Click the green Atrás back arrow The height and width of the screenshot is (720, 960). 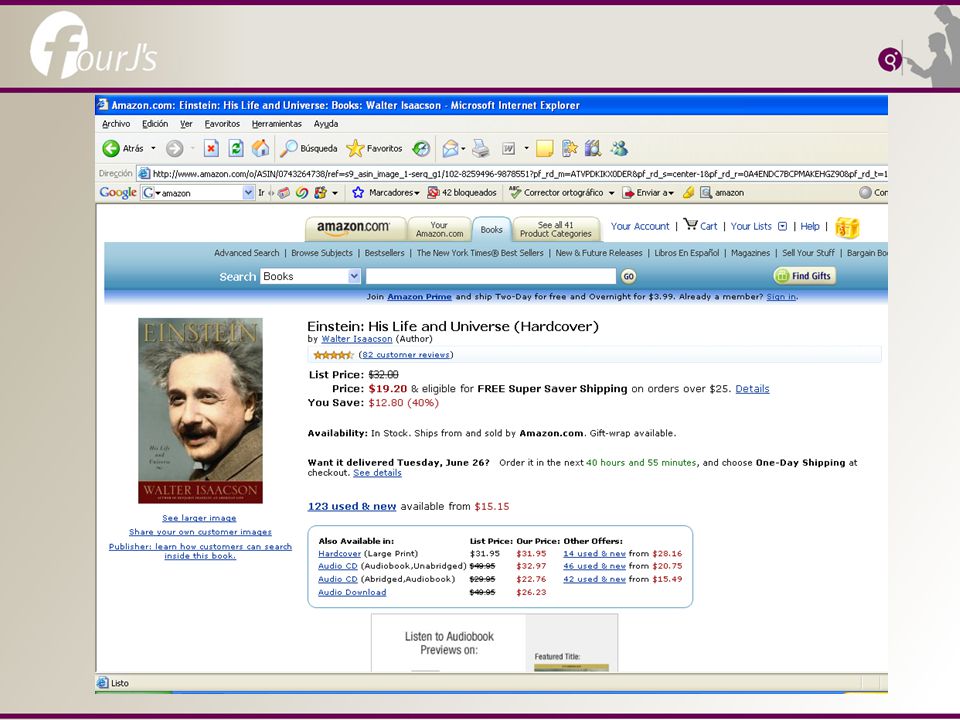click(111, 148)
